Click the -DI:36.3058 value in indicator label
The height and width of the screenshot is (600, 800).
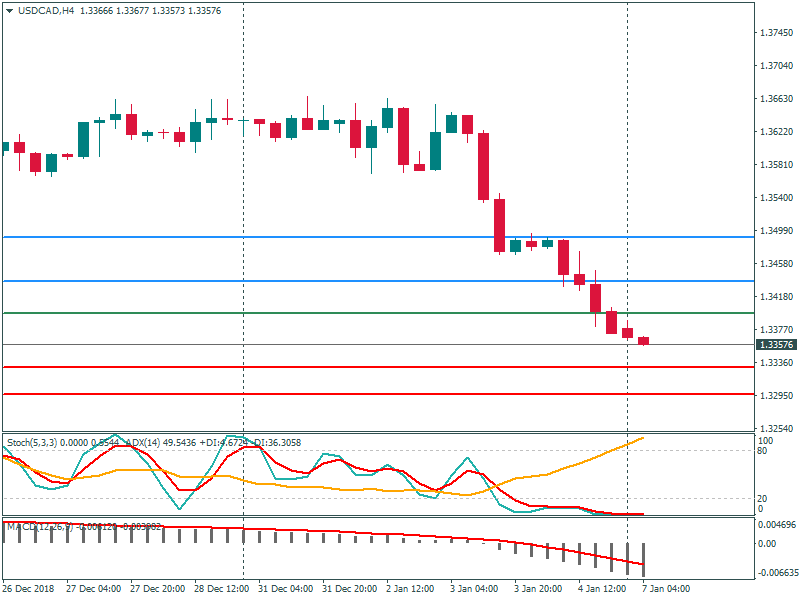276,443
